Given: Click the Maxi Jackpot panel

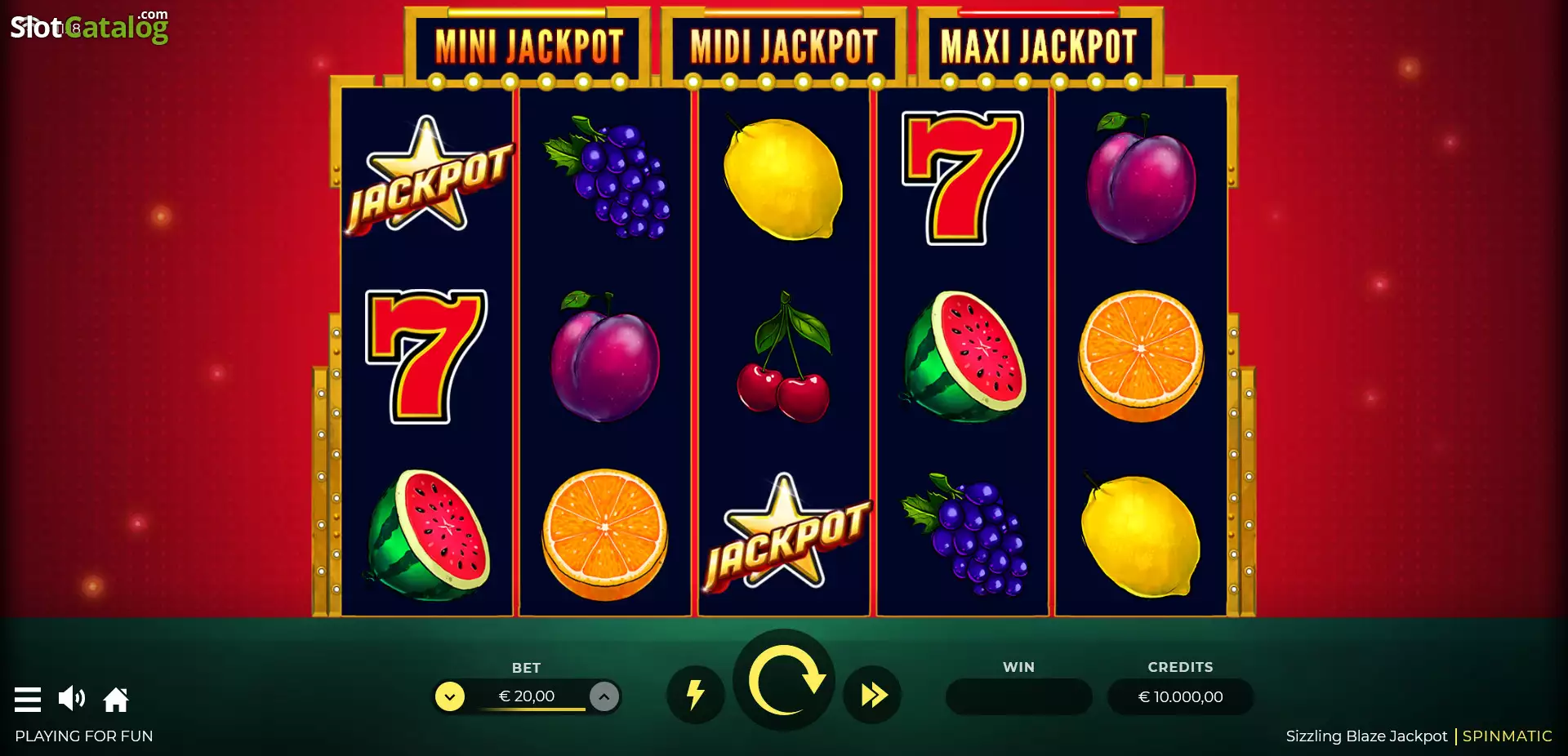Looking at the screenshot, I should tap(1040, 47).
